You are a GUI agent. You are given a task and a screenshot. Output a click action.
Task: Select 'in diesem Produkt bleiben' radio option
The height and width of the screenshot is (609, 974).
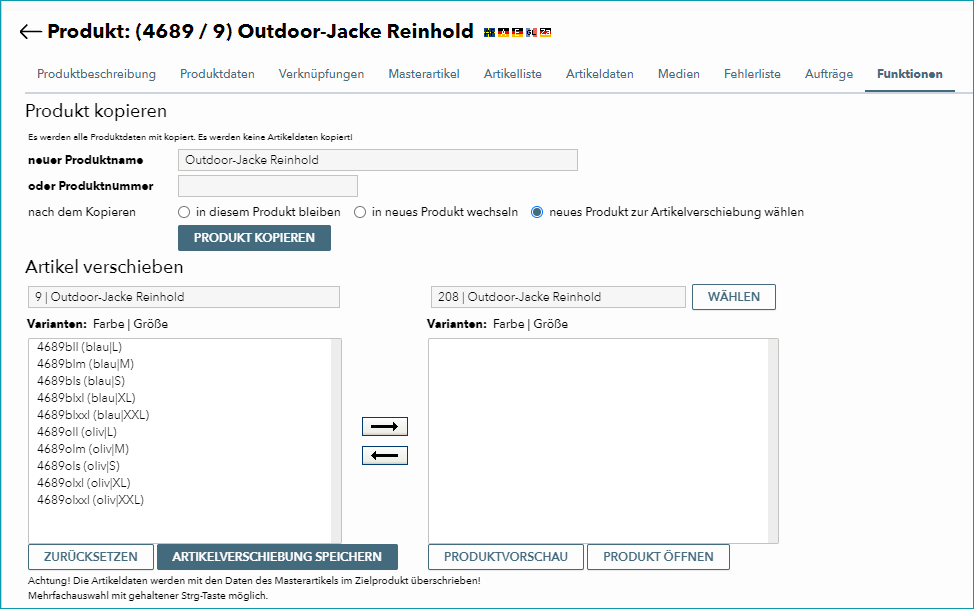click(x=184, y=213)
